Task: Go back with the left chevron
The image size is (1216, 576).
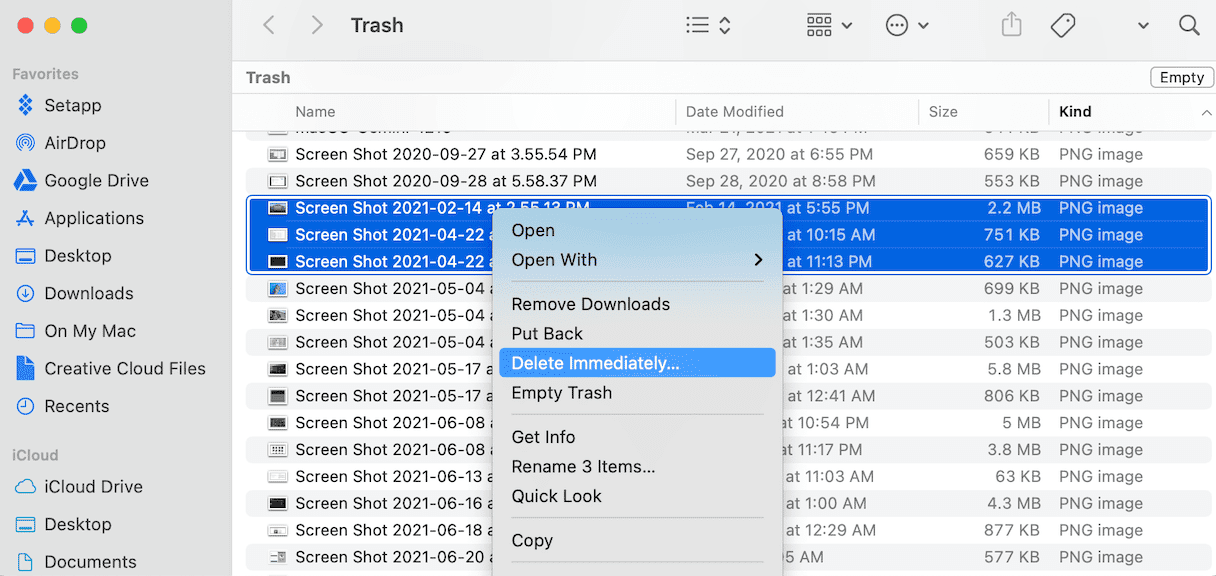Action: pos(269,26)
